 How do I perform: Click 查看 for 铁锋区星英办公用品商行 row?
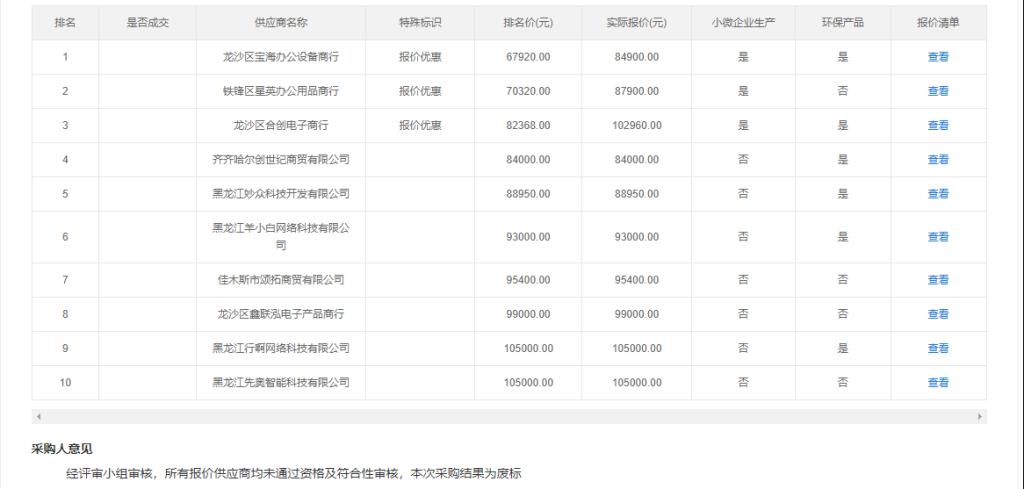pyautogui.click(x=938, y=91)
